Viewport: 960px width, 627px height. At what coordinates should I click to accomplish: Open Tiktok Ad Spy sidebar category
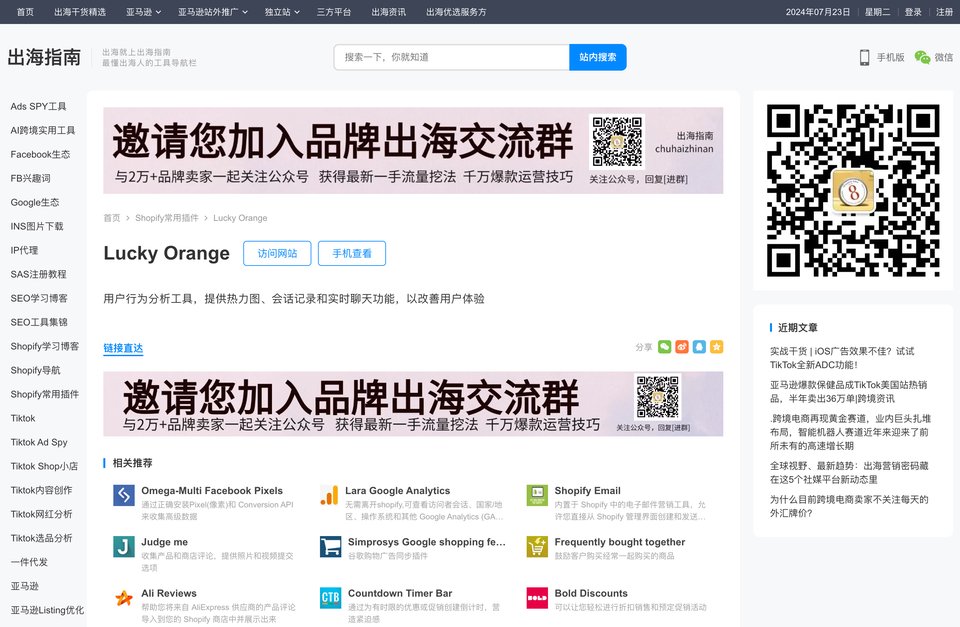pos(39,442)
